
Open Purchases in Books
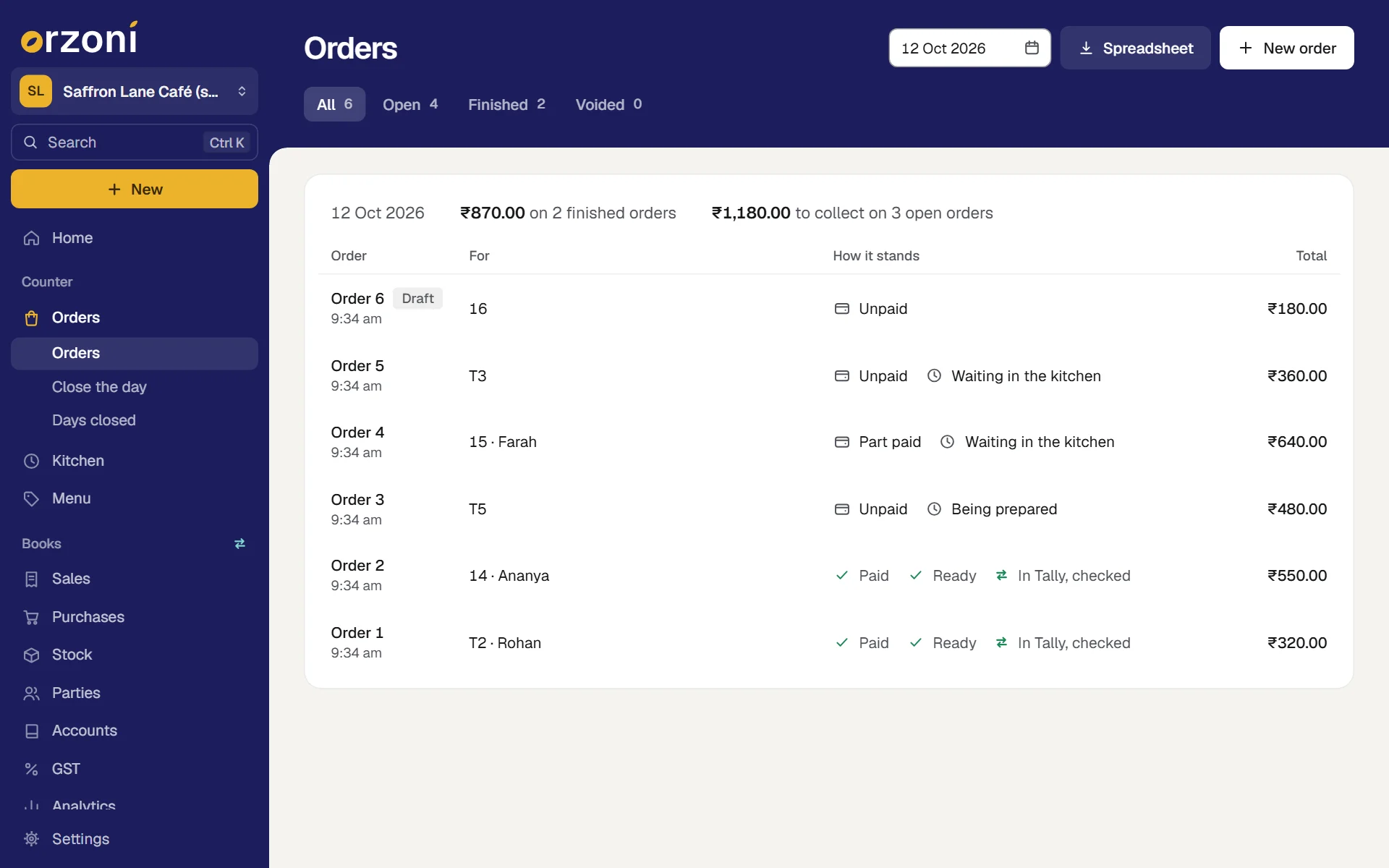[135, 617]
